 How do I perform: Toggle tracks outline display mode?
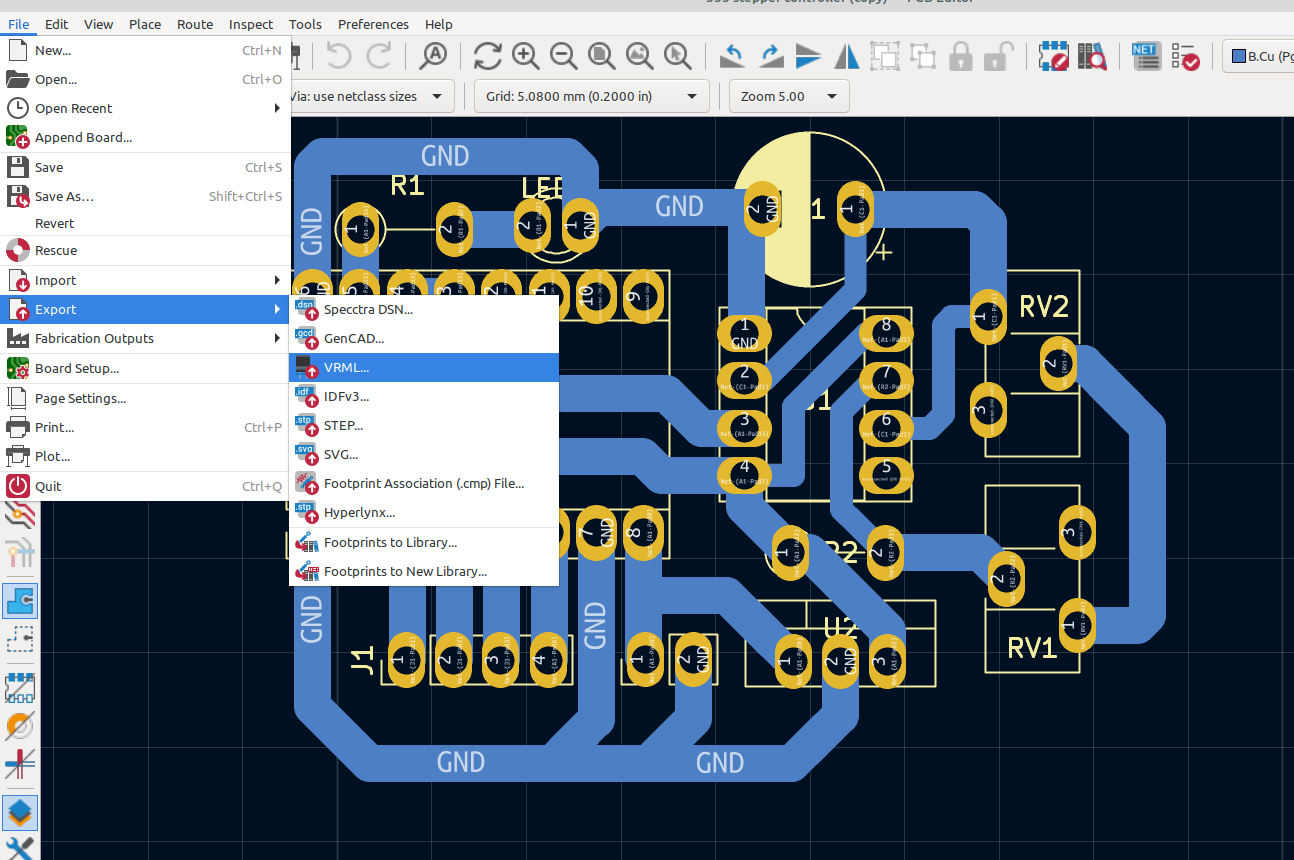click(x=20, y=764)
